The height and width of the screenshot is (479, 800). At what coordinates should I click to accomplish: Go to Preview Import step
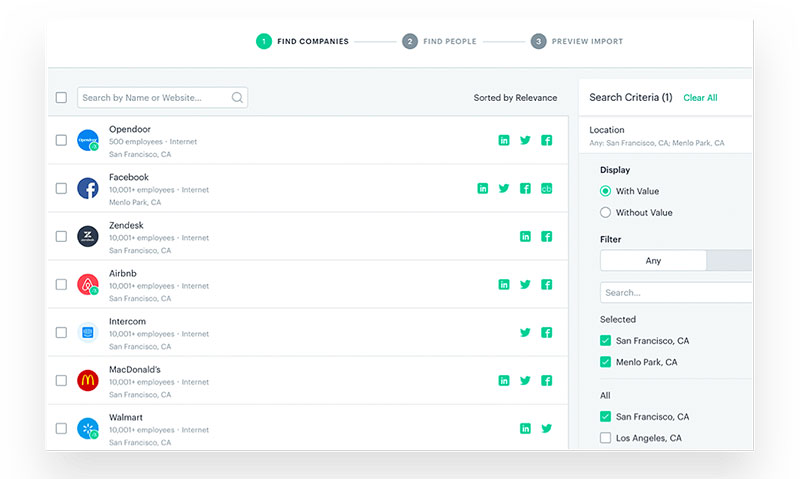pos(577,41)
